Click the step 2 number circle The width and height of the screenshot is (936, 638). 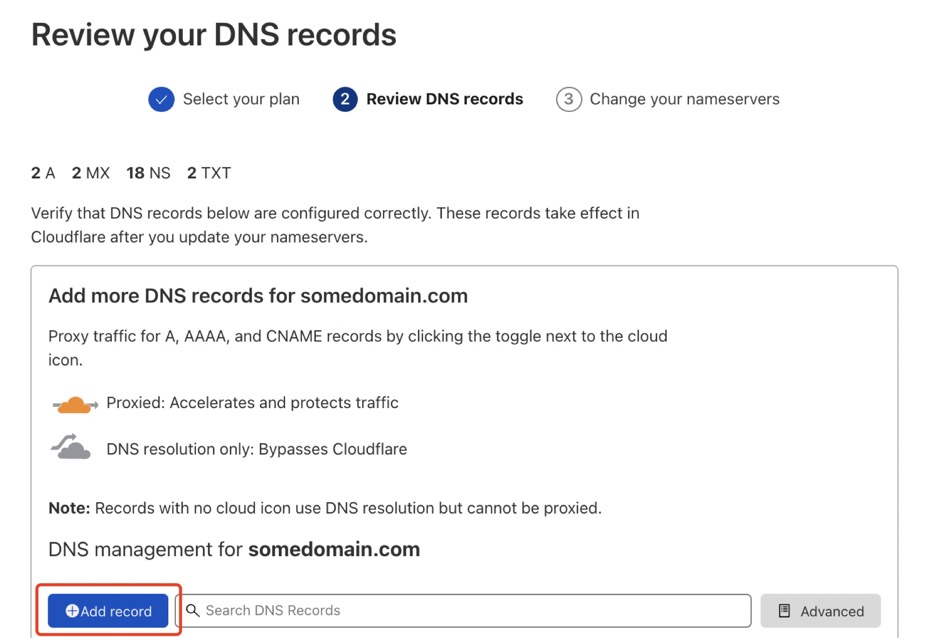(345, 99)
